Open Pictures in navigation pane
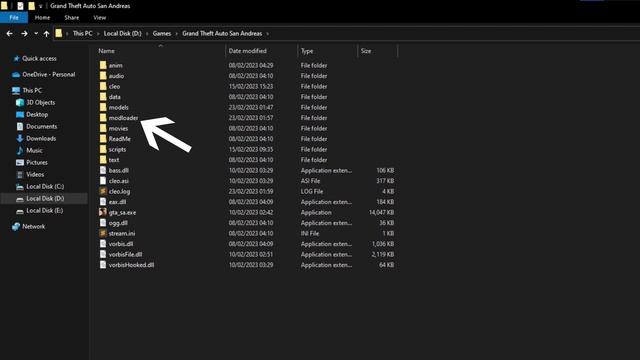This screenshot has height=360, width=640. click(37, 162)
